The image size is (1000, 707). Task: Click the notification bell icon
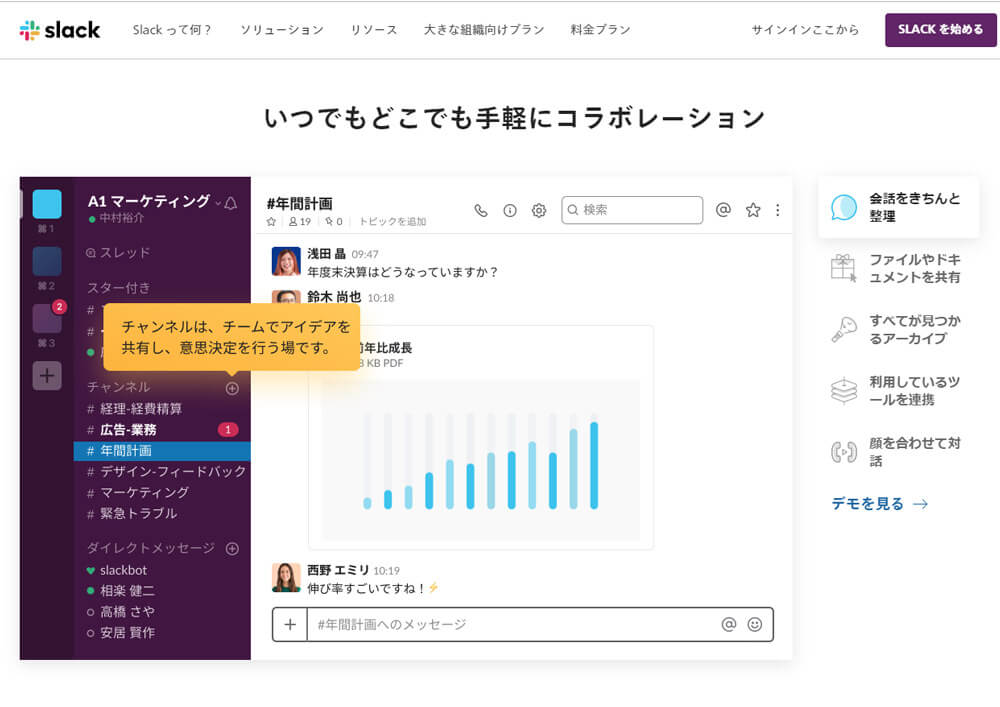pyautogui.click(x=231, y=203)
